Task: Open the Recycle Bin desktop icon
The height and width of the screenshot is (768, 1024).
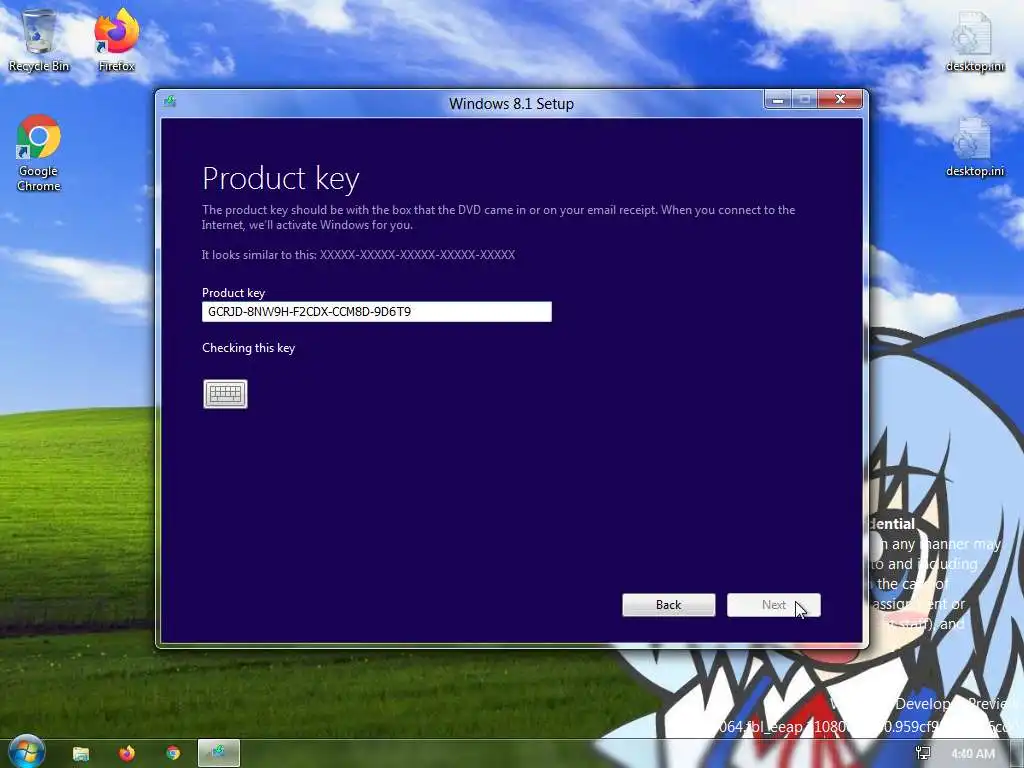Action: (39, 41)
